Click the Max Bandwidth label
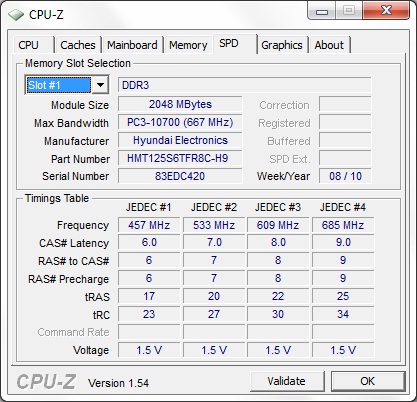The image size is (417, 402). 71,123
